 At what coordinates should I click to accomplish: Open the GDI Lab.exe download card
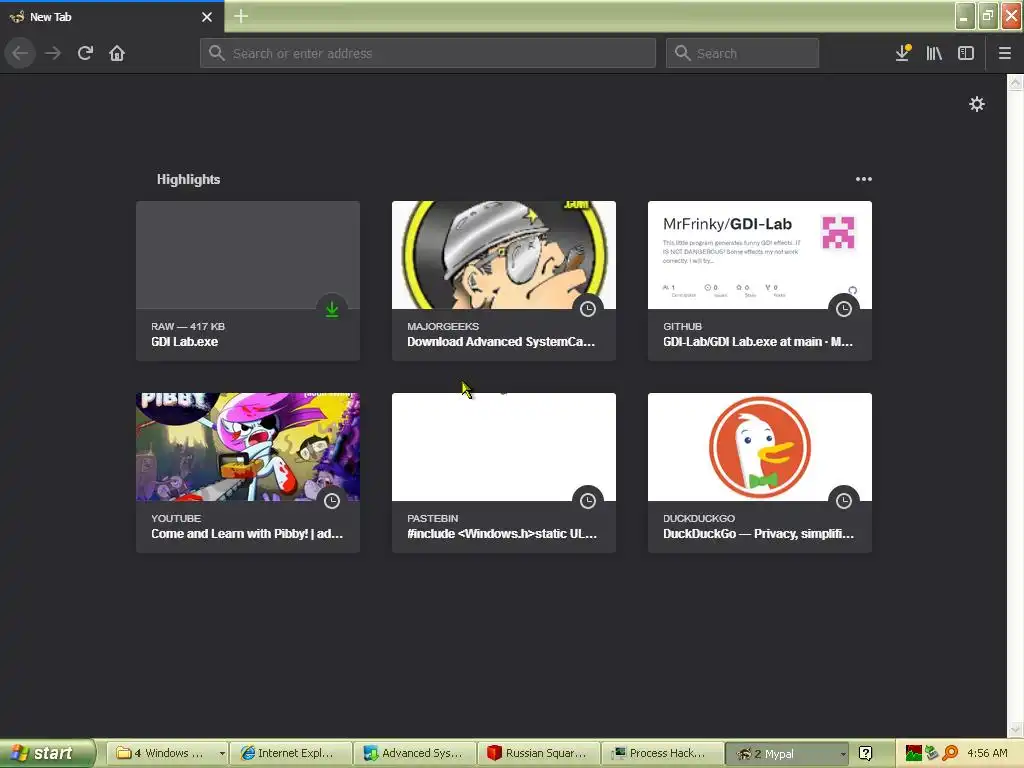pos(248,281)
